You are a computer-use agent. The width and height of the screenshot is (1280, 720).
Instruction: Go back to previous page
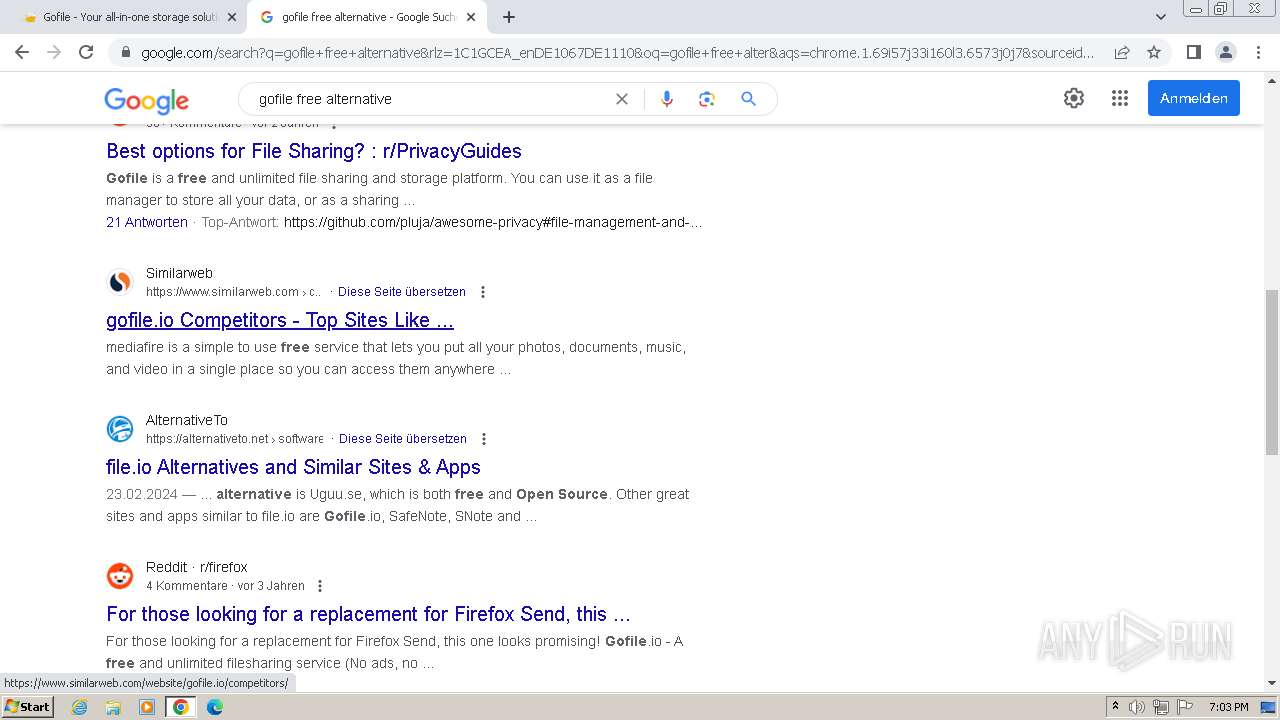point(22,52)
